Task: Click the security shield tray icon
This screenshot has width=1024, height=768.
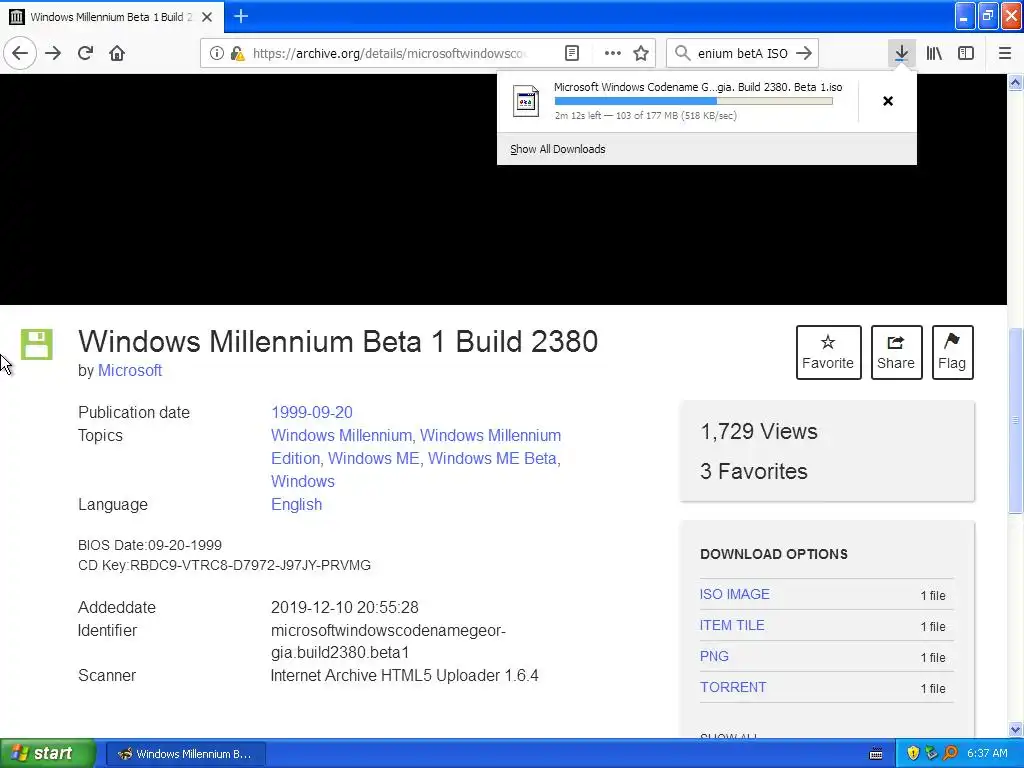Action: click(x=912, y=754)
